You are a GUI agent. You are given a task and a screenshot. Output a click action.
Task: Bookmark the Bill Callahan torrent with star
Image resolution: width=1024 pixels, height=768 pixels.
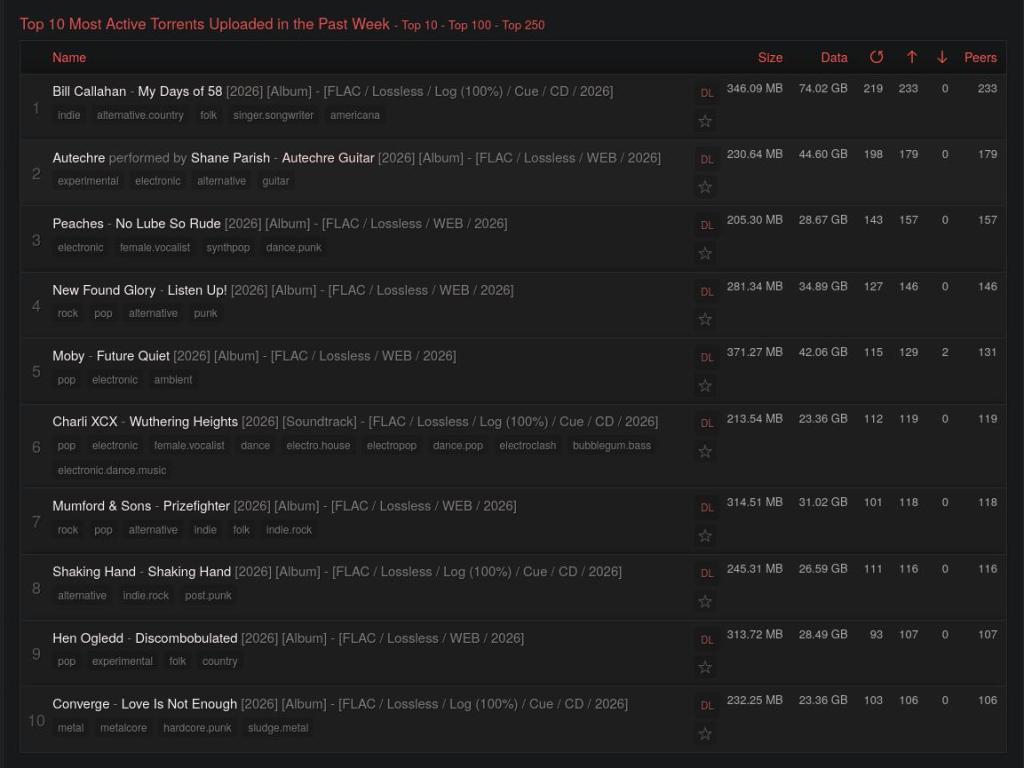tap(705, 121)
